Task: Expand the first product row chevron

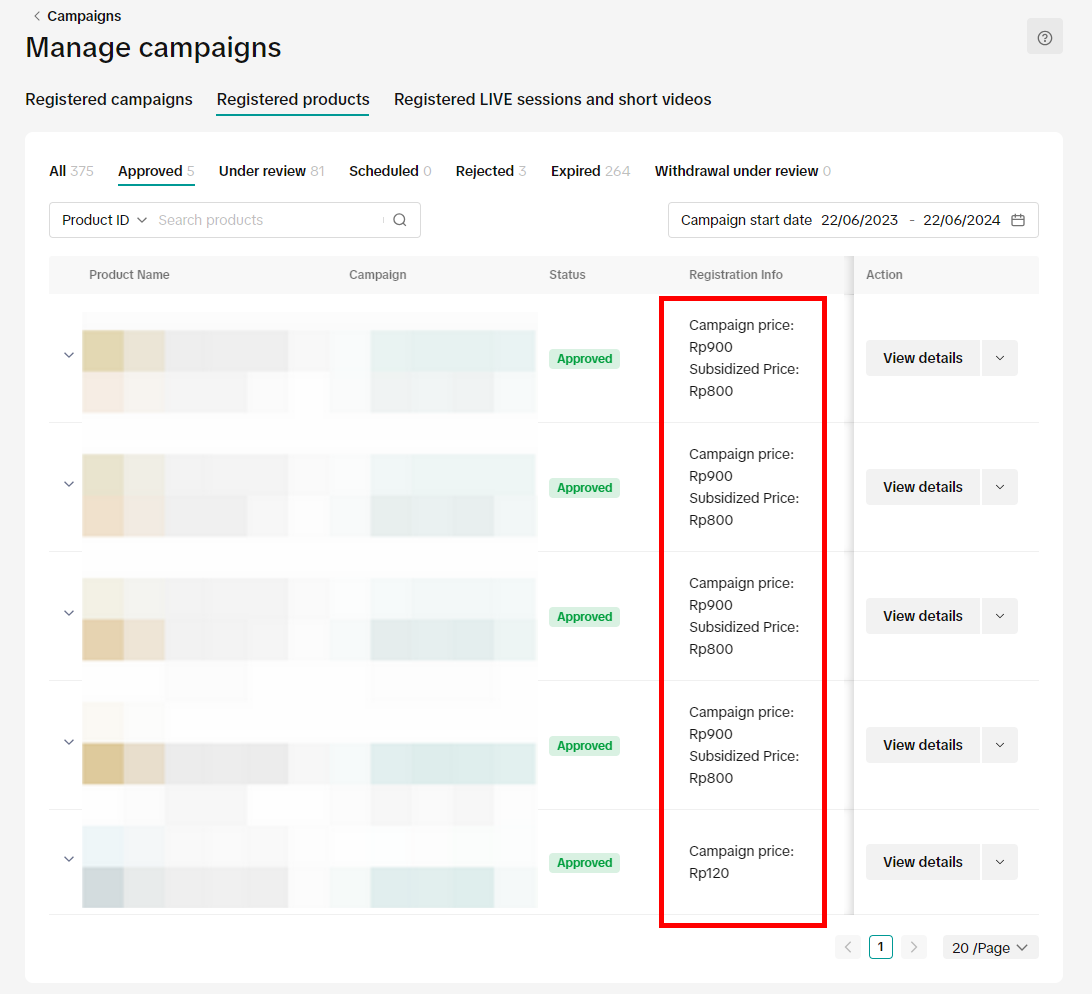Action: click(x=69, y=355)
